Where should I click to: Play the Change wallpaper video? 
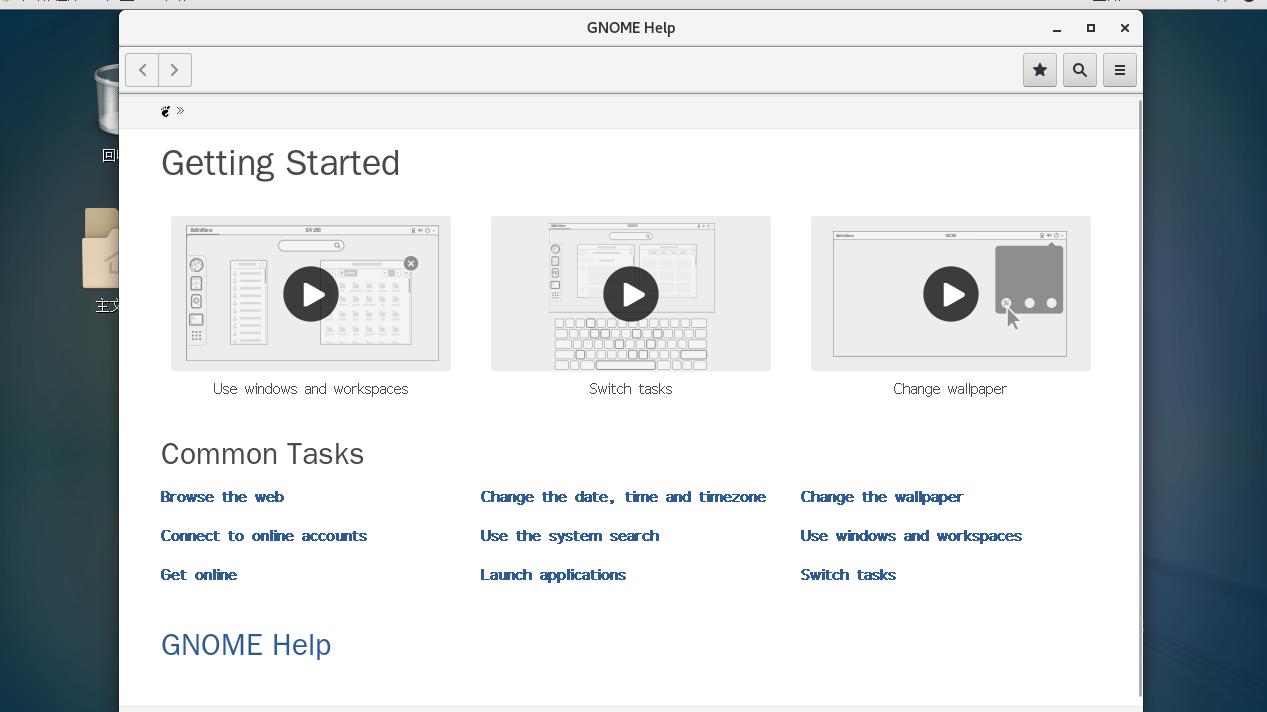point(951,294)
